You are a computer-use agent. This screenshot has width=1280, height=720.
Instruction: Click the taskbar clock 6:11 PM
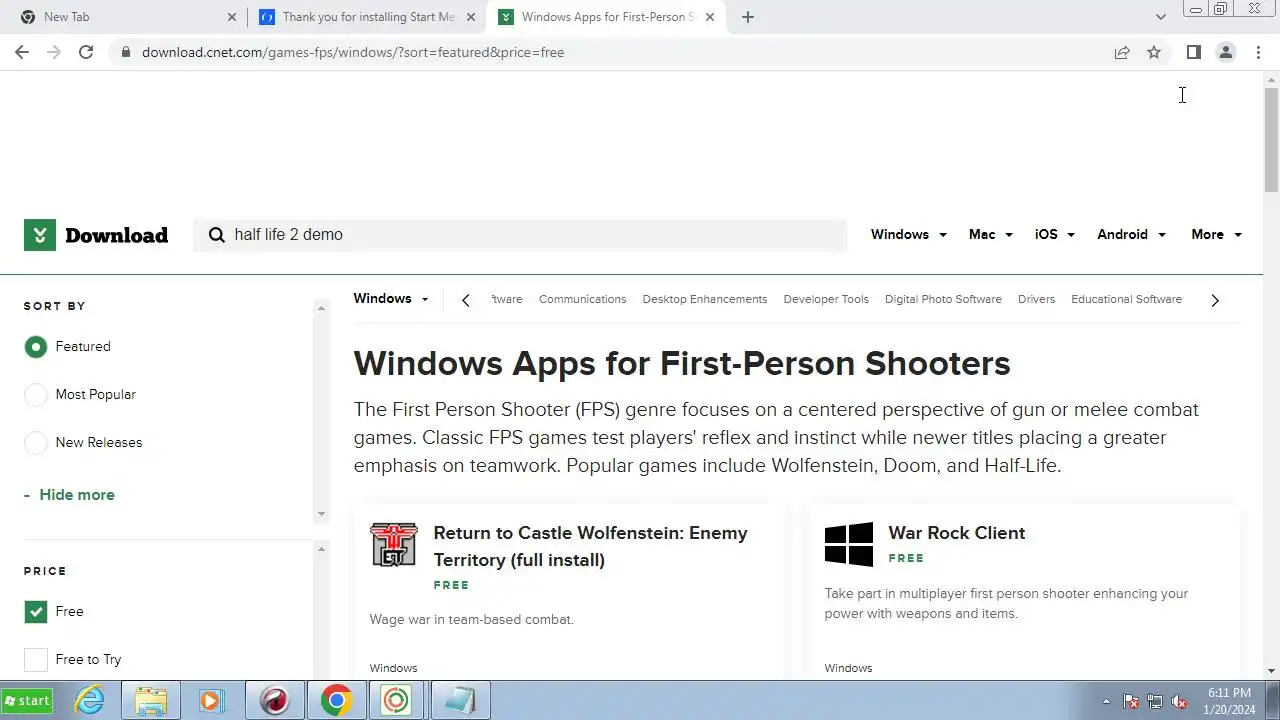1229,701
